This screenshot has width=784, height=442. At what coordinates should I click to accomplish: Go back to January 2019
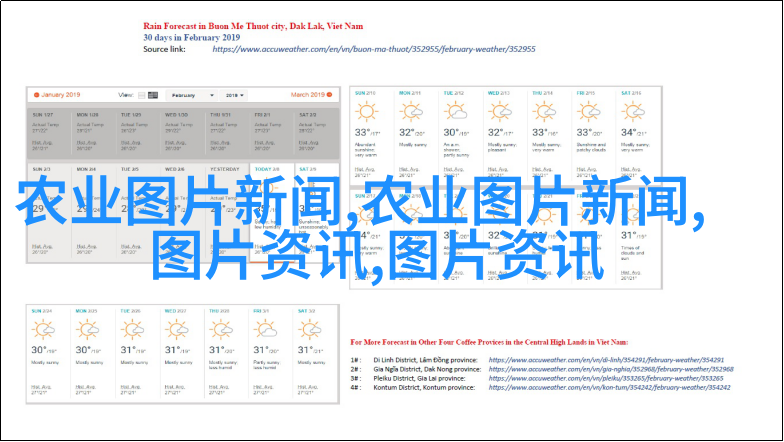tap(56, 94)
